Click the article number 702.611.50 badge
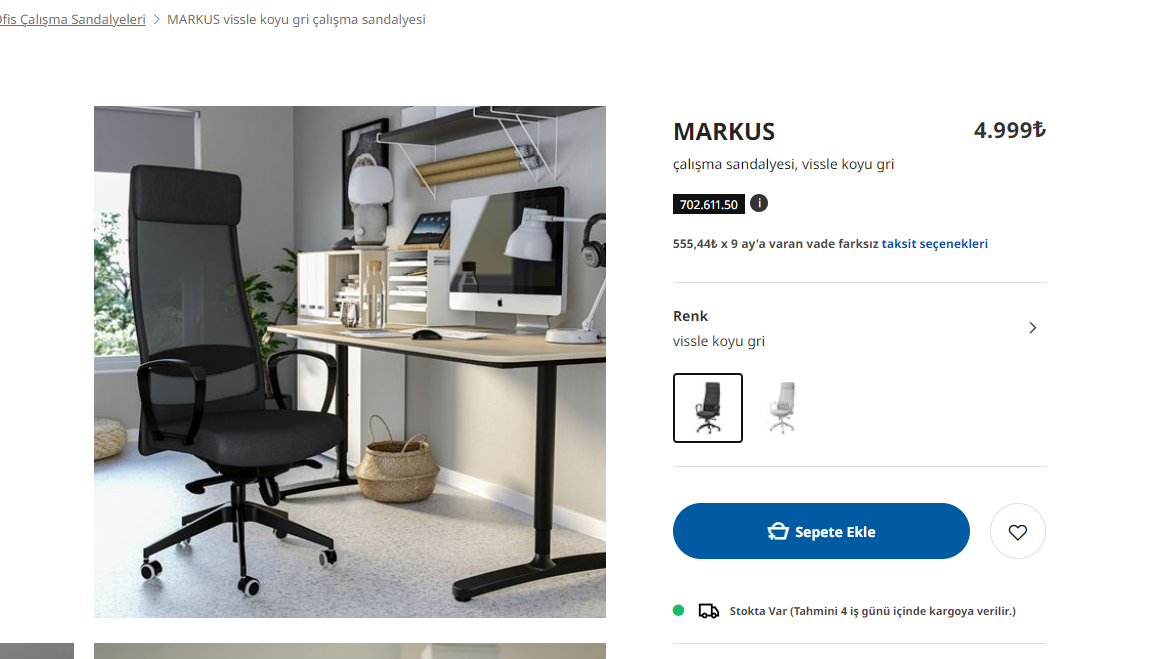Image resolution: width=1150 pixels, height=659 pixels. coord(708,205)
